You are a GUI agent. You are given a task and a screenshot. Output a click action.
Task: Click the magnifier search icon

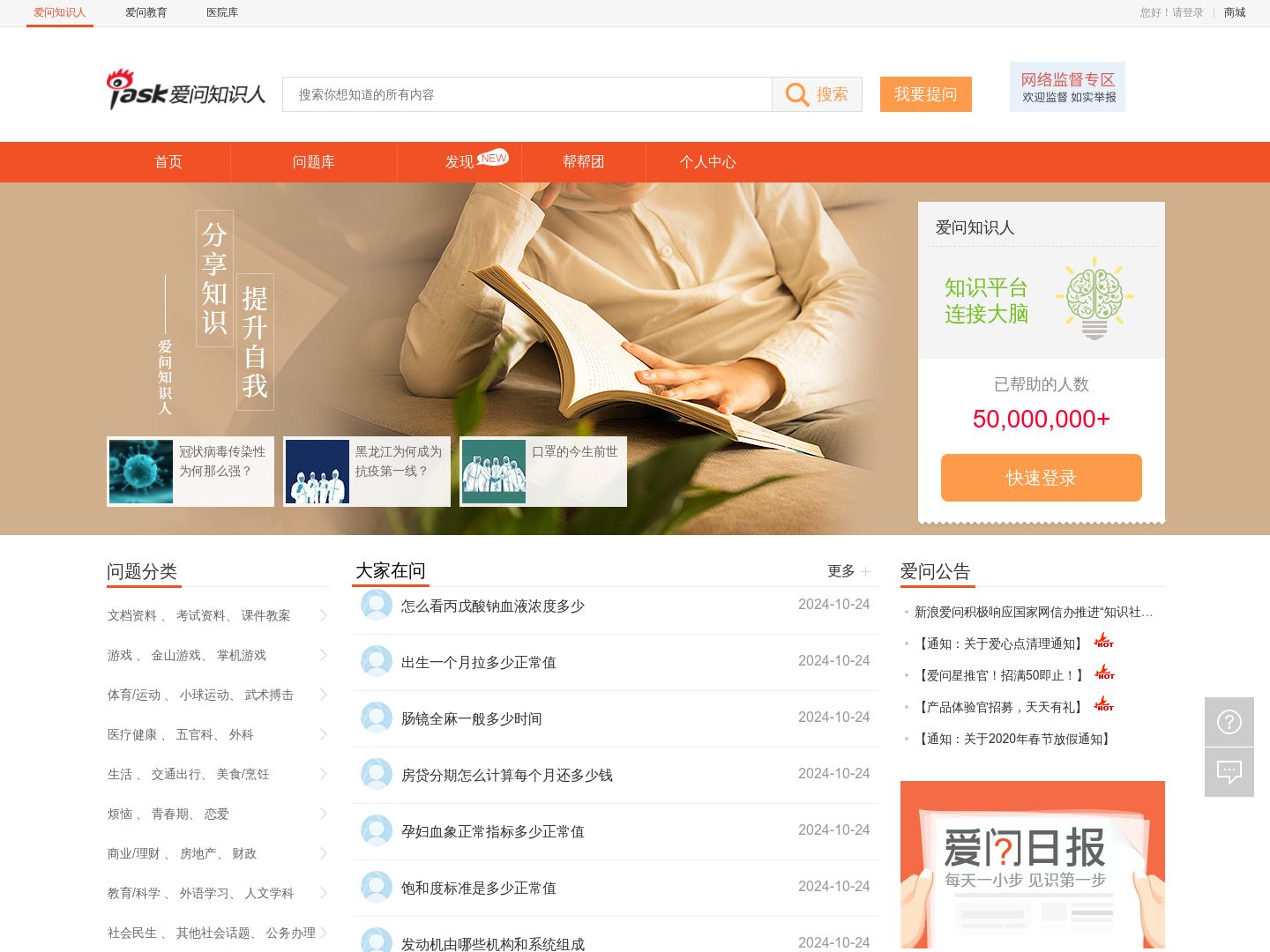[x=797, y=94]
